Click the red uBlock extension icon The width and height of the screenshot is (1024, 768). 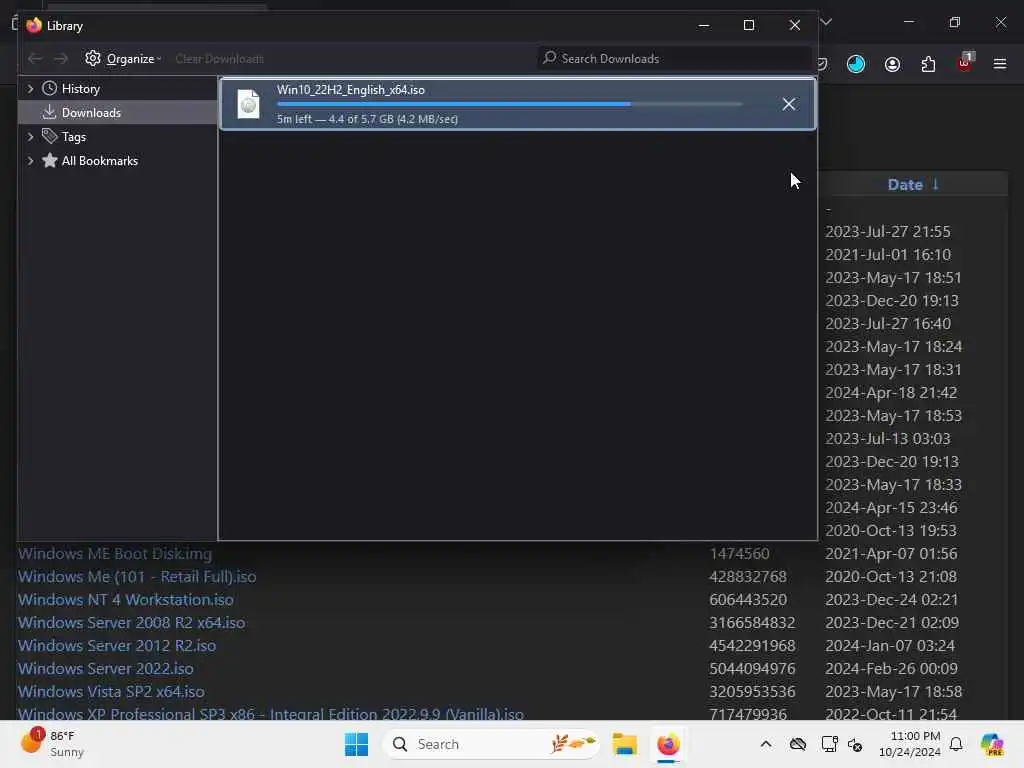[x=965, y=63]
